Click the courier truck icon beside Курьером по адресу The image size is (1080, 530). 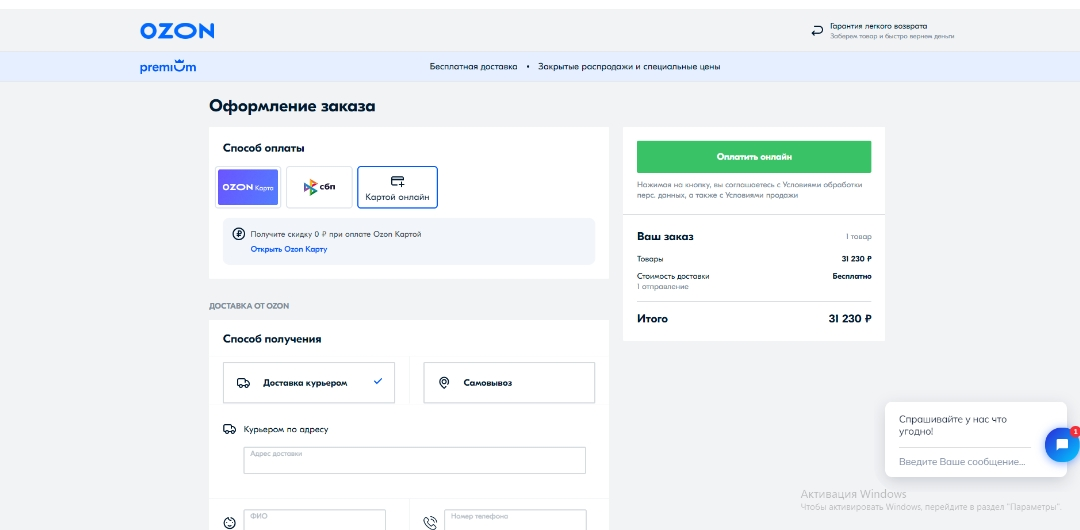pos(229,429)
